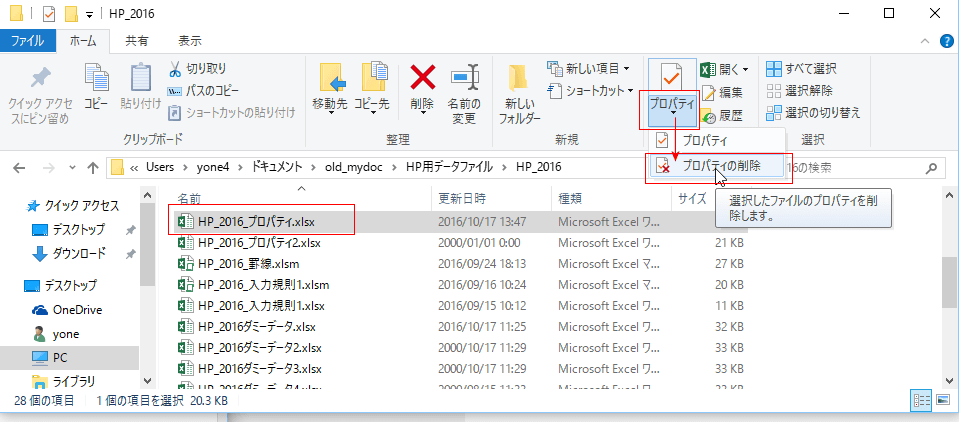Switch to Details view icon in the status bar
The height and width of the screenshot is (422, 959).
click(920, 401)
